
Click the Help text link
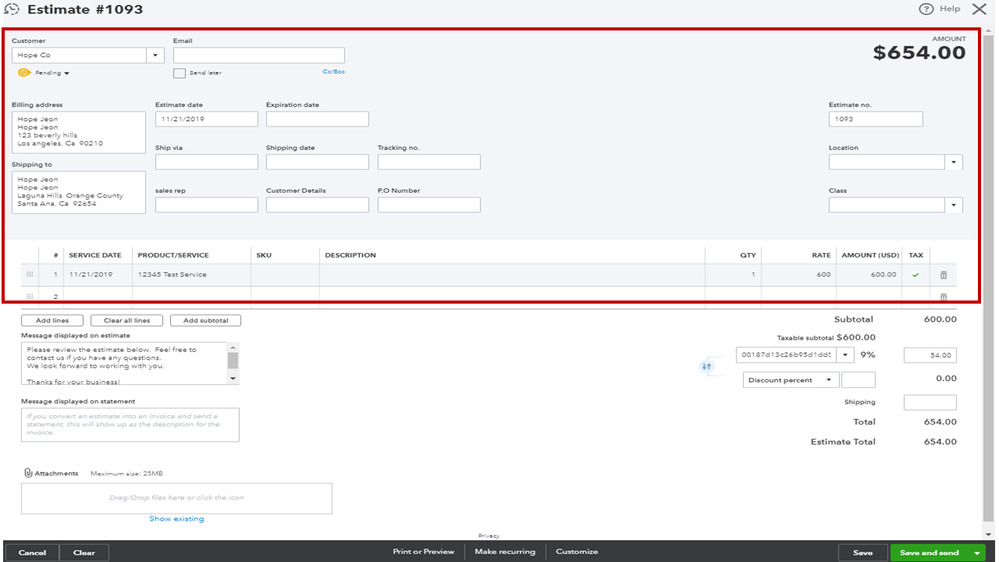point(949,9)
